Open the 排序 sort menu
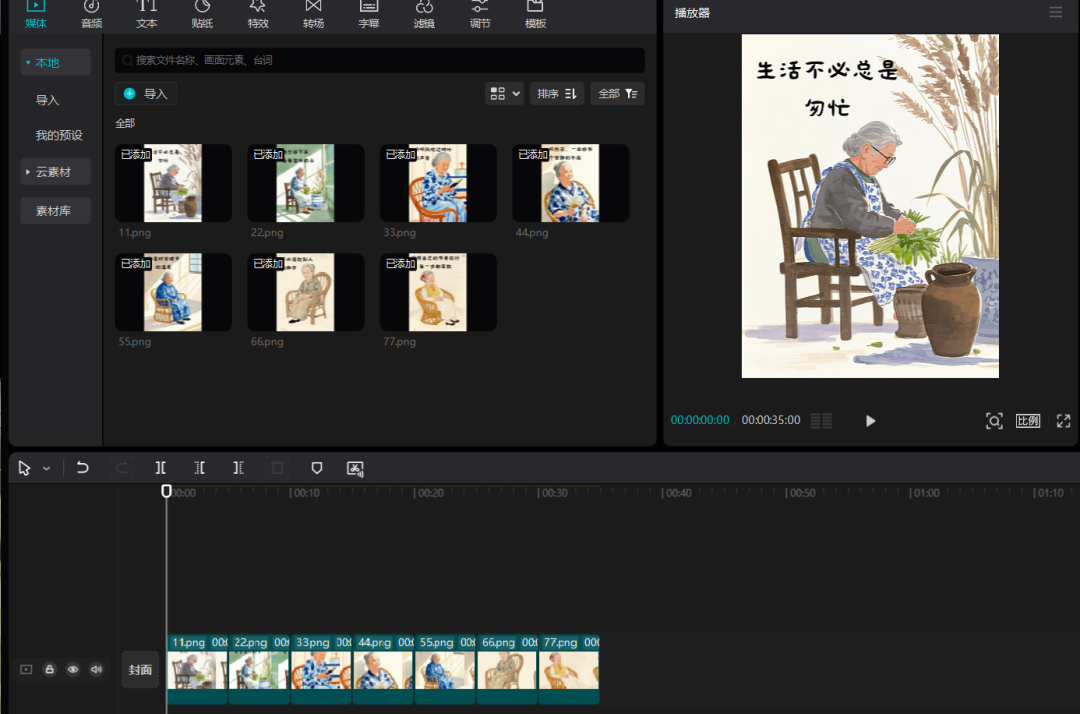This screenshot has width=1080, height=714. click(557, 94)
